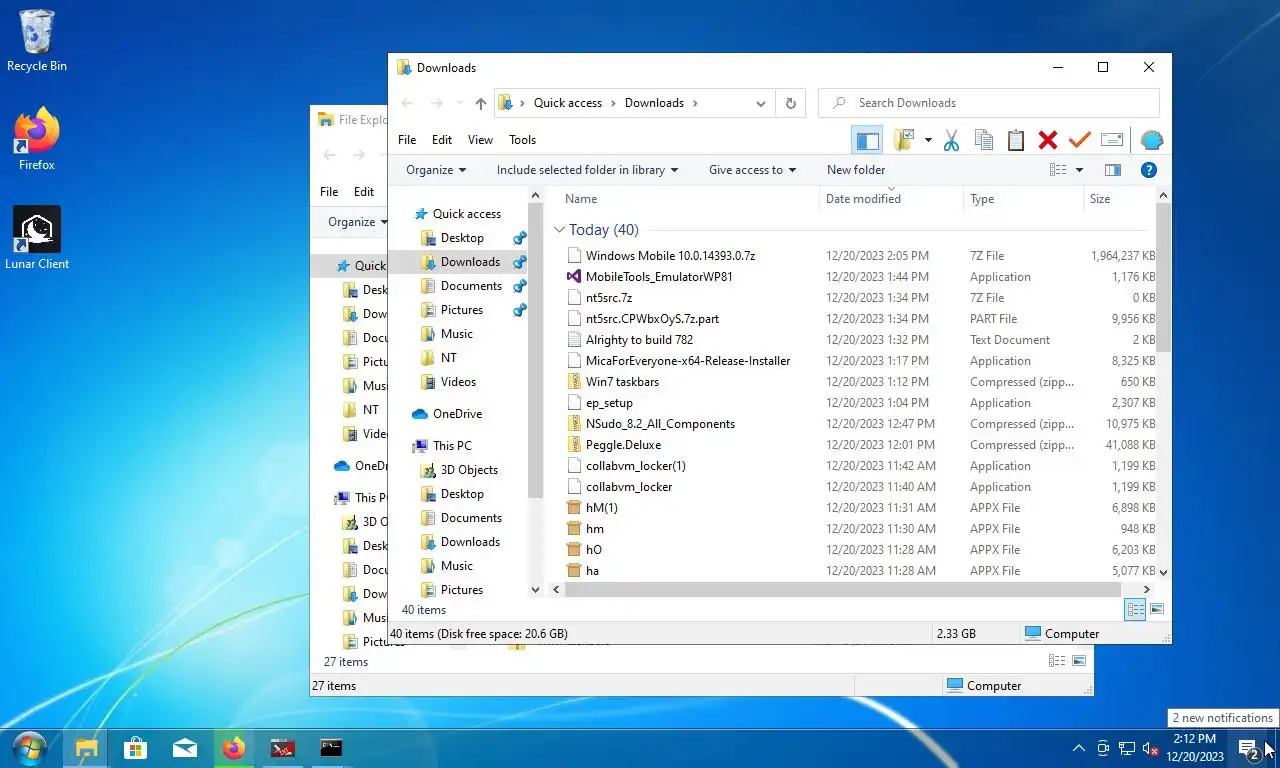Click the orange checkmark Rename icon
This screenshot has width=1280, height=768.
[1080, 141]
